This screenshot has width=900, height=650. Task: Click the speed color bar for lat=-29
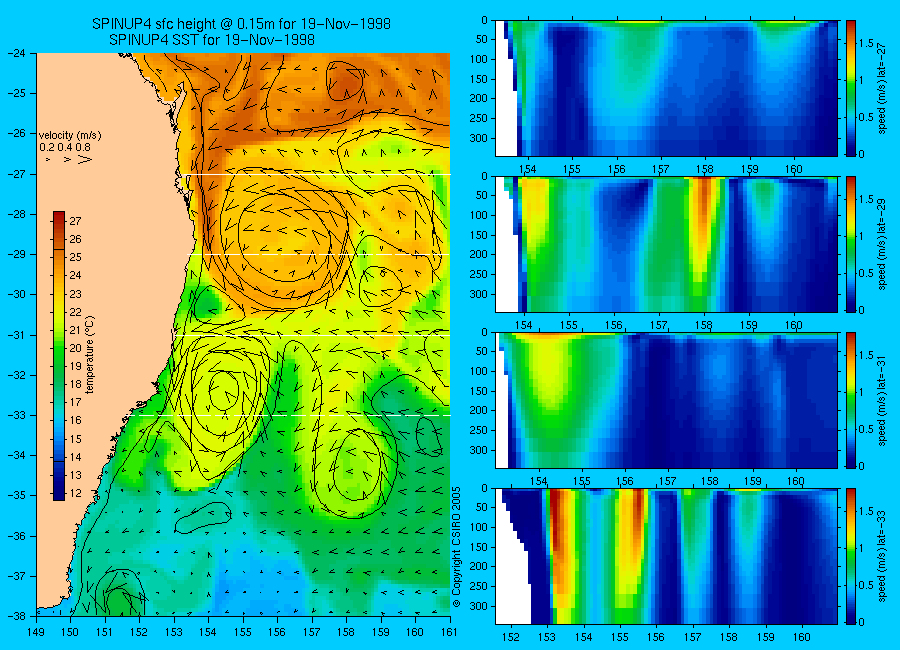tap(850, 244)
